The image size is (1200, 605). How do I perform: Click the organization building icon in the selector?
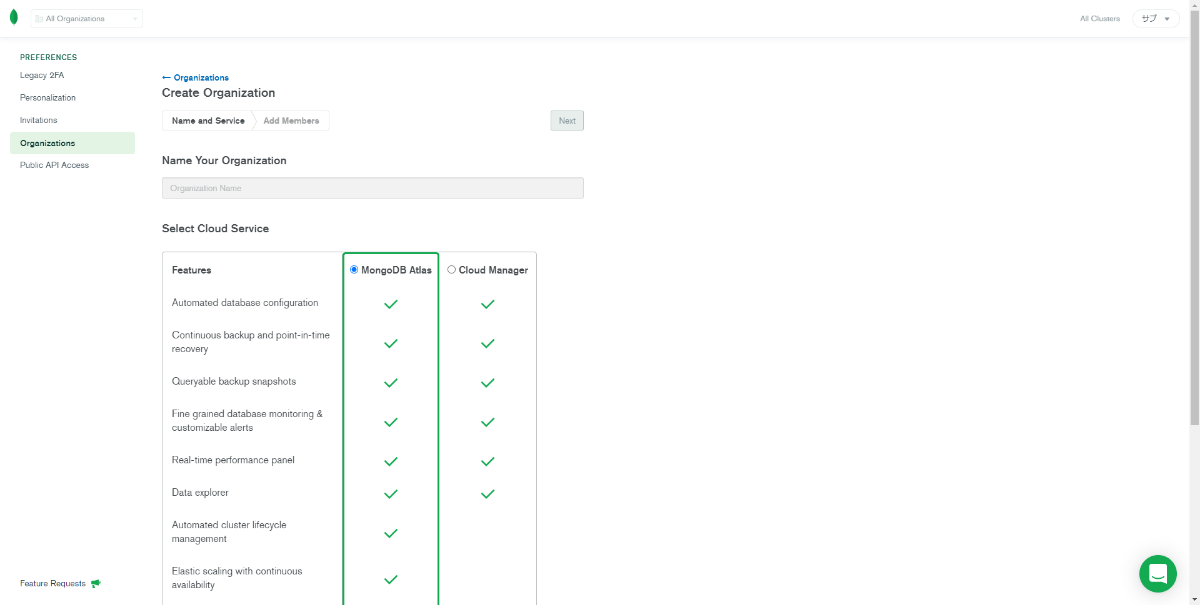pyautogui.click(x=41, y=17)
